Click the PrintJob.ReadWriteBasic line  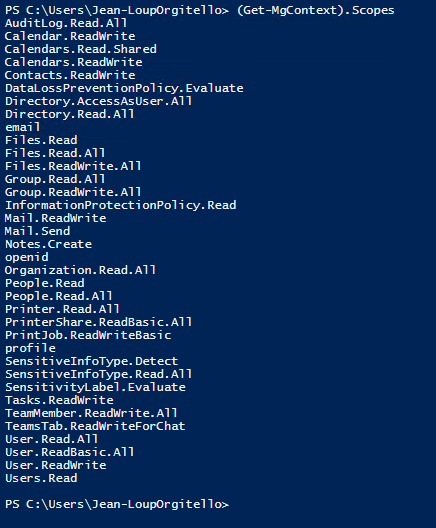coord(88,335)
